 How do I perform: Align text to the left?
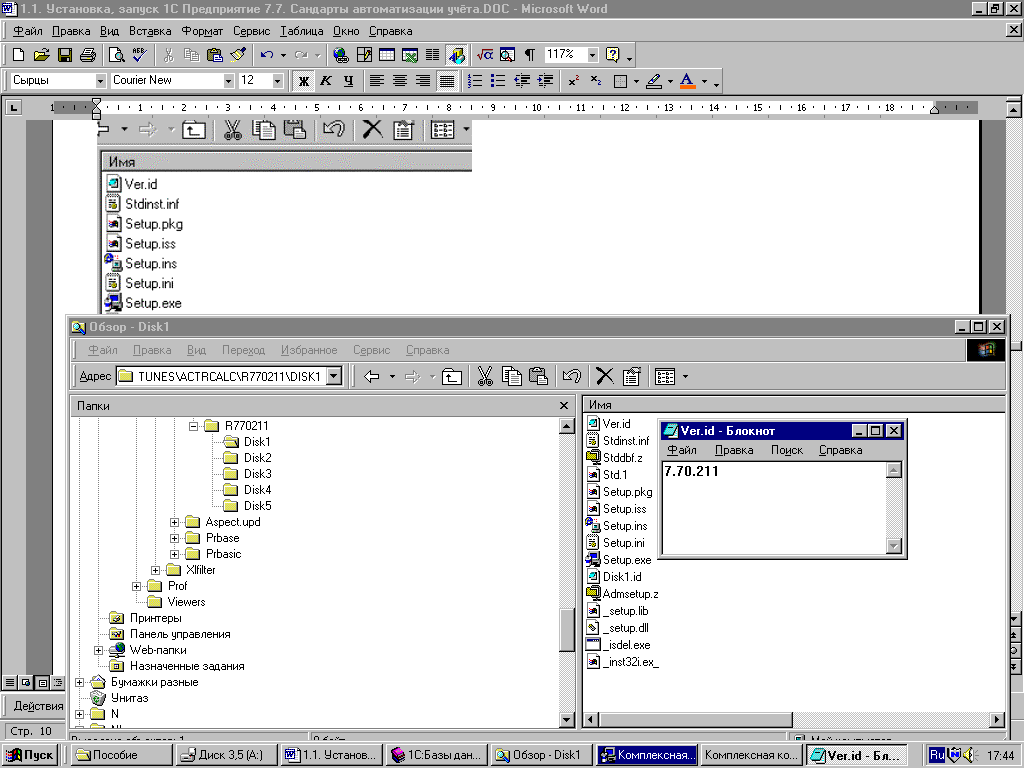377,81
